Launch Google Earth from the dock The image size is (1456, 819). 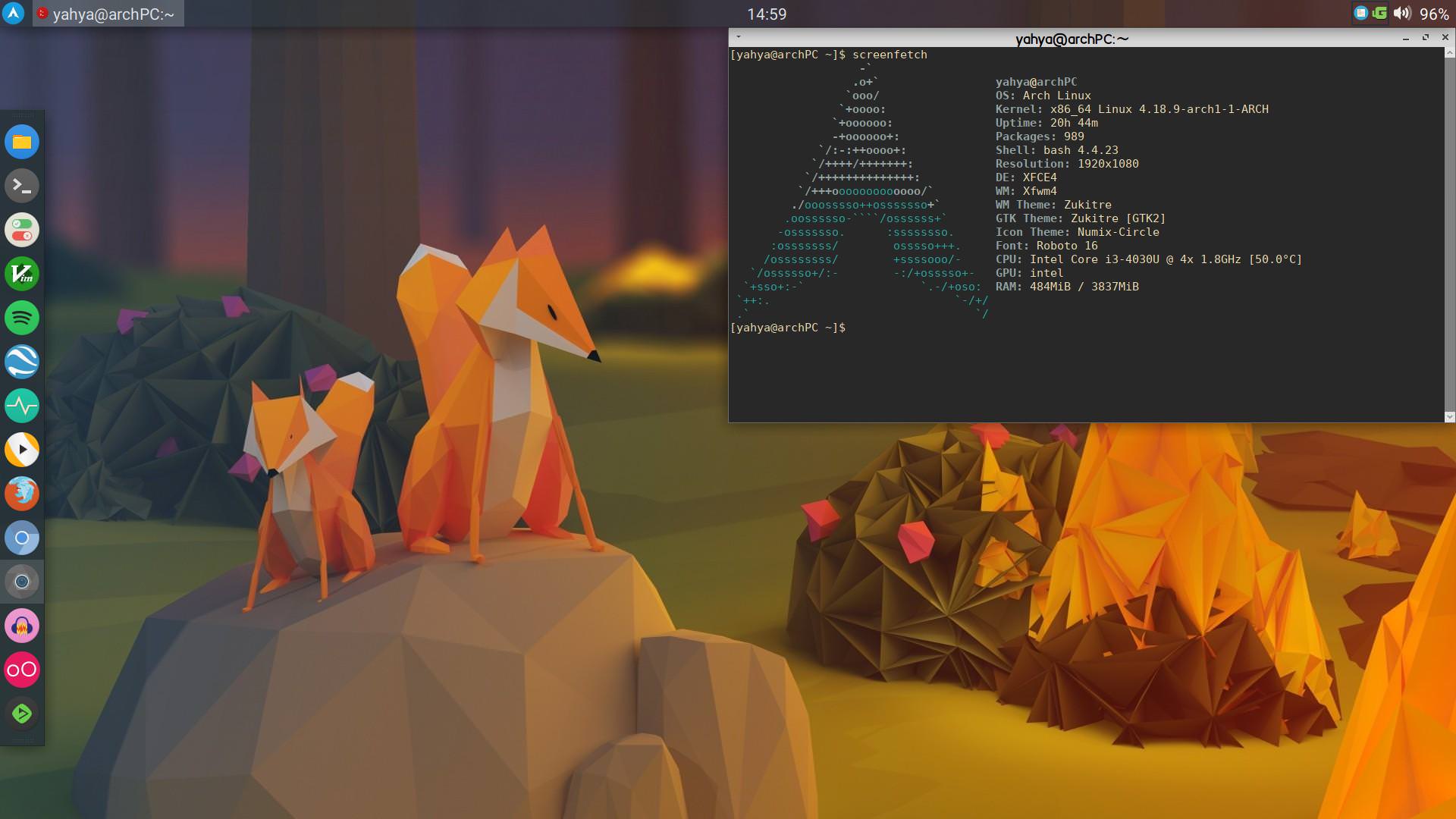tap(22, 362)
